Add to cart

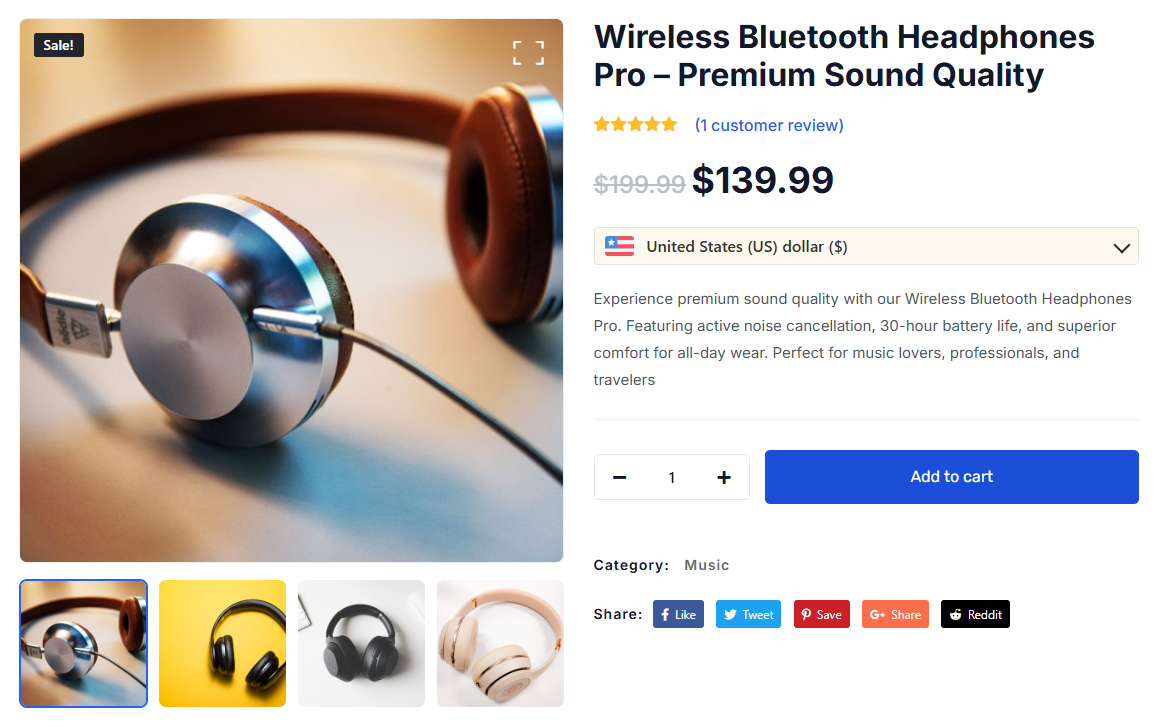951,477
